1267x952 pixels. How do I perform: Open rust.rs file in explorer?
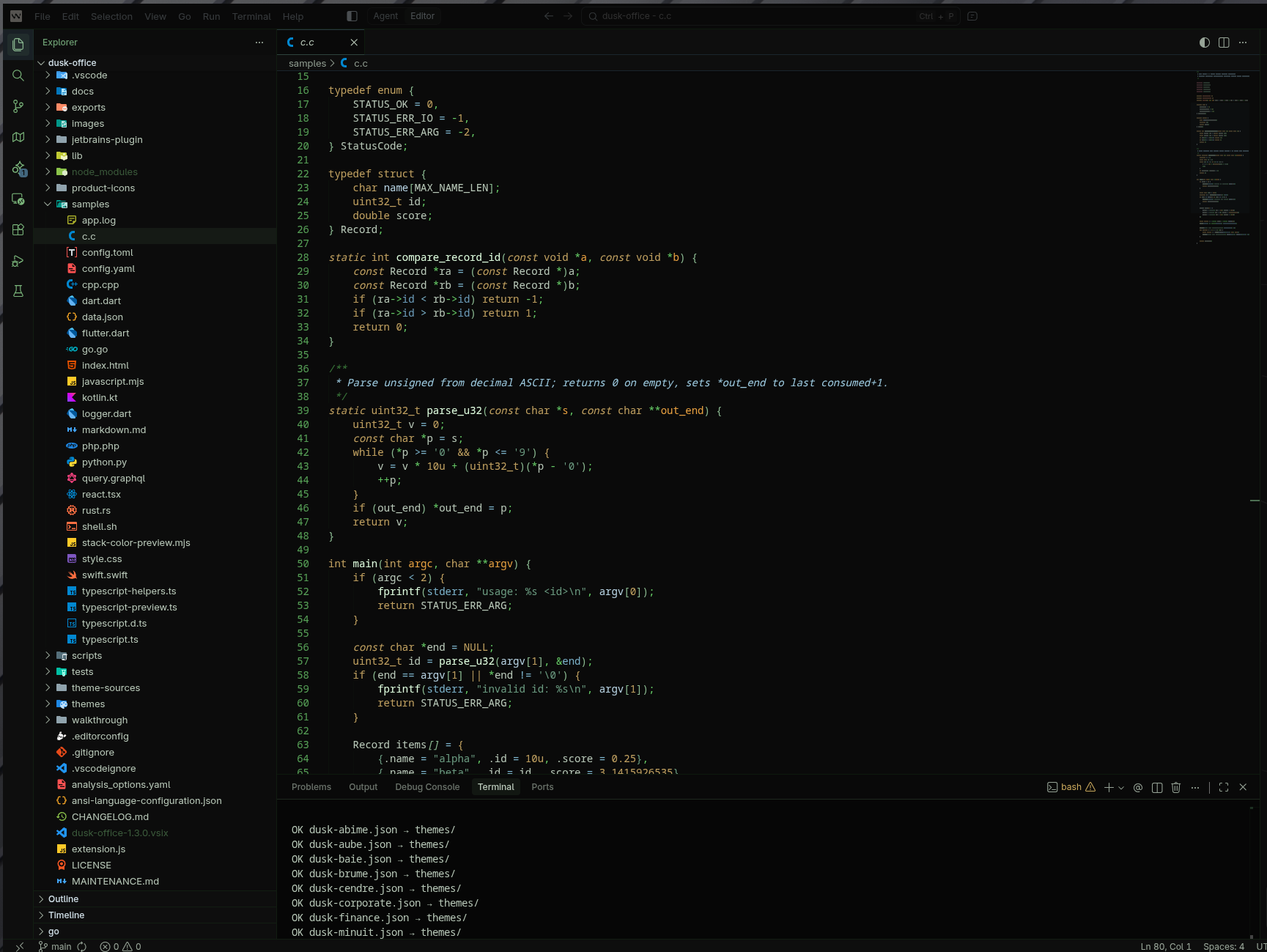(155, 511)
